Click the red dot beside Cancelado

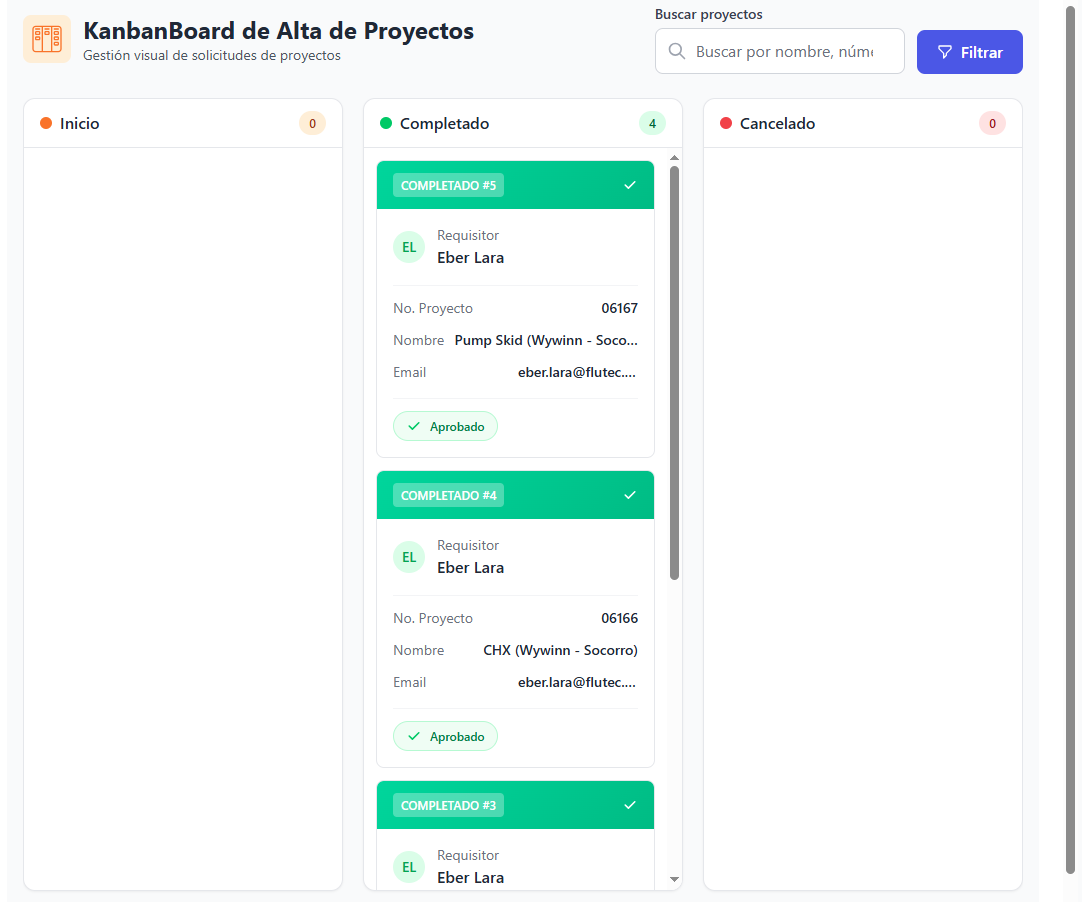click(726, 123)
